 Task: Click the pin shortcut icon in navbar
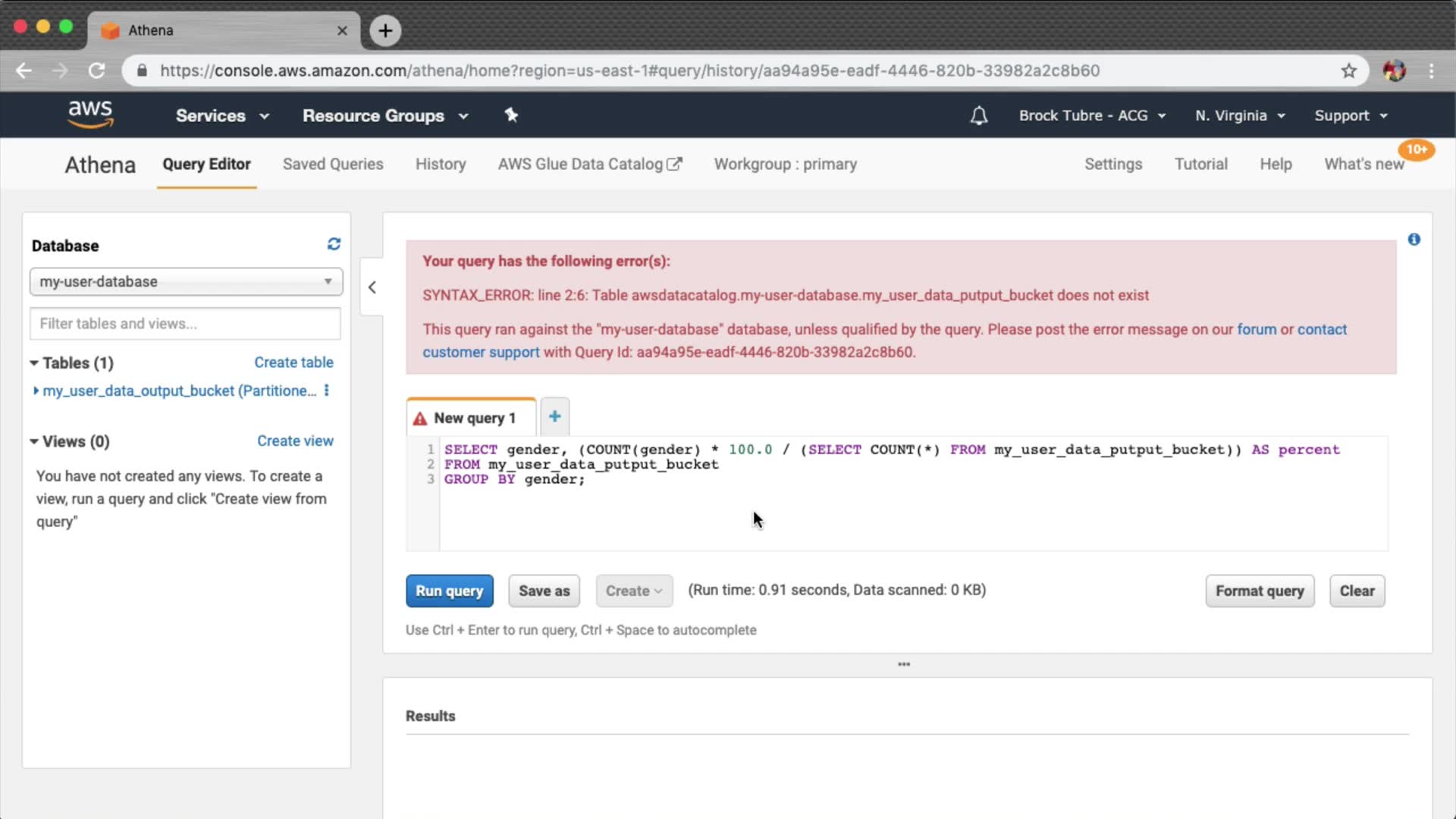(x=511, y=115)
